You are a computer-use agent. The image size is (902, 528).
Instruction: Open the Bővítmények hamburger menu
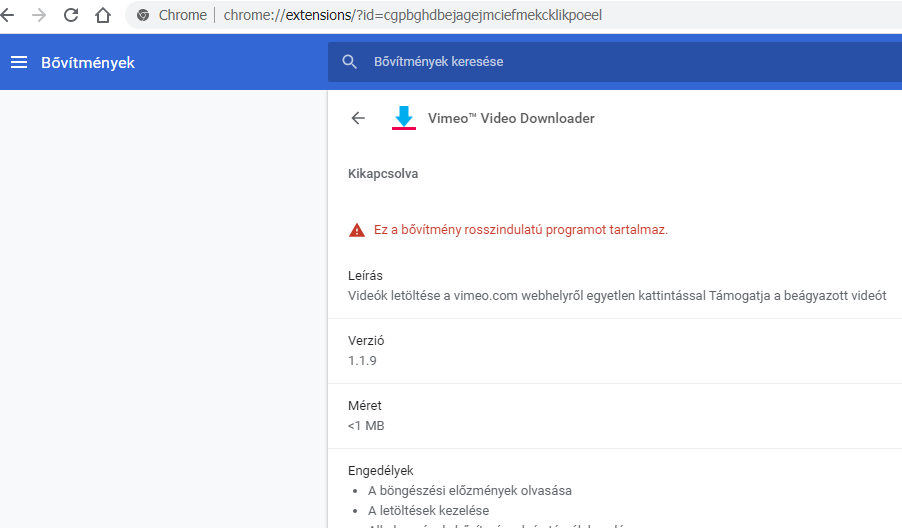pos(19,62)
